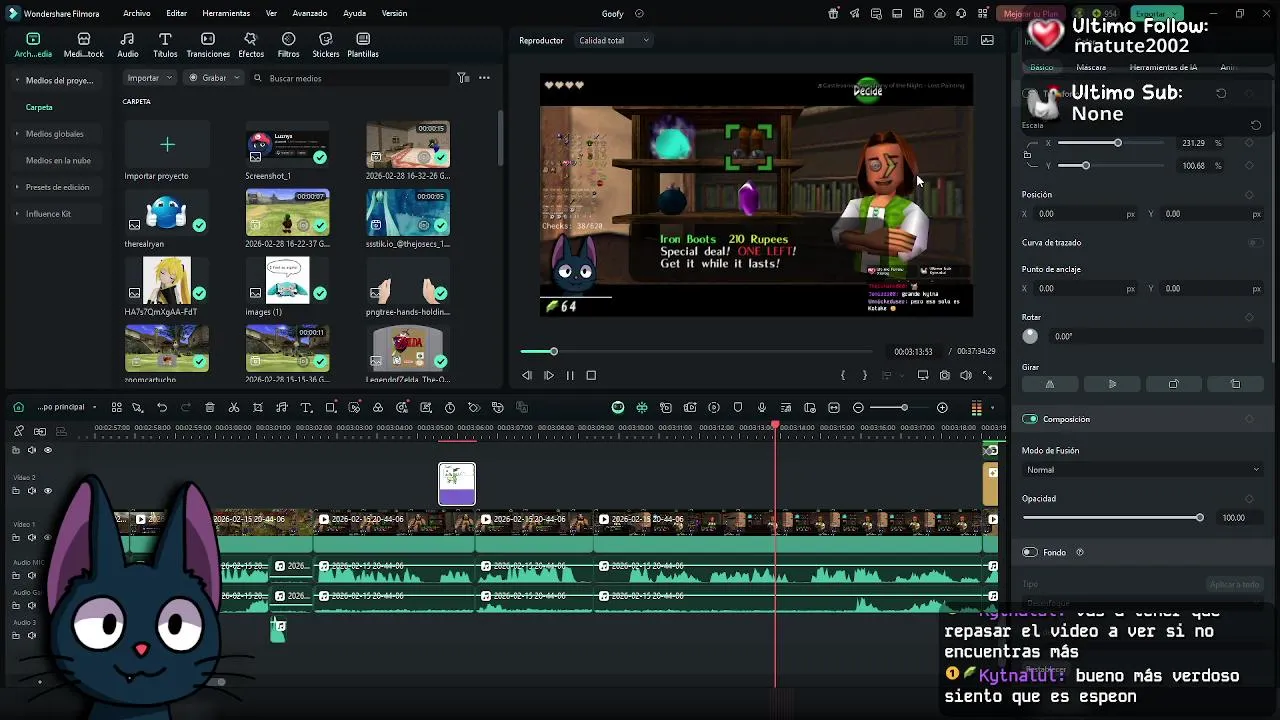Open the Archivo menu
The height and width of the screenshot is (720, 1280).
(x=137, y=14)
